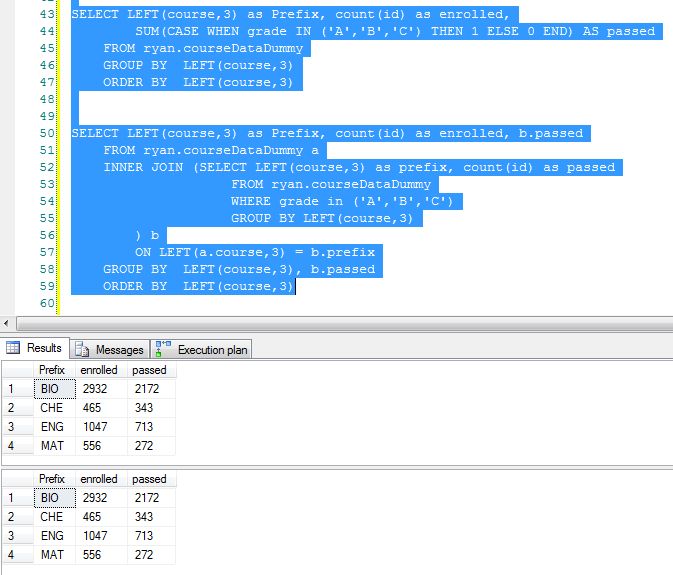Click 272 passed value in first grid
Image resolution: width=673 pixels, height=575 pixels.
point(151,446)
